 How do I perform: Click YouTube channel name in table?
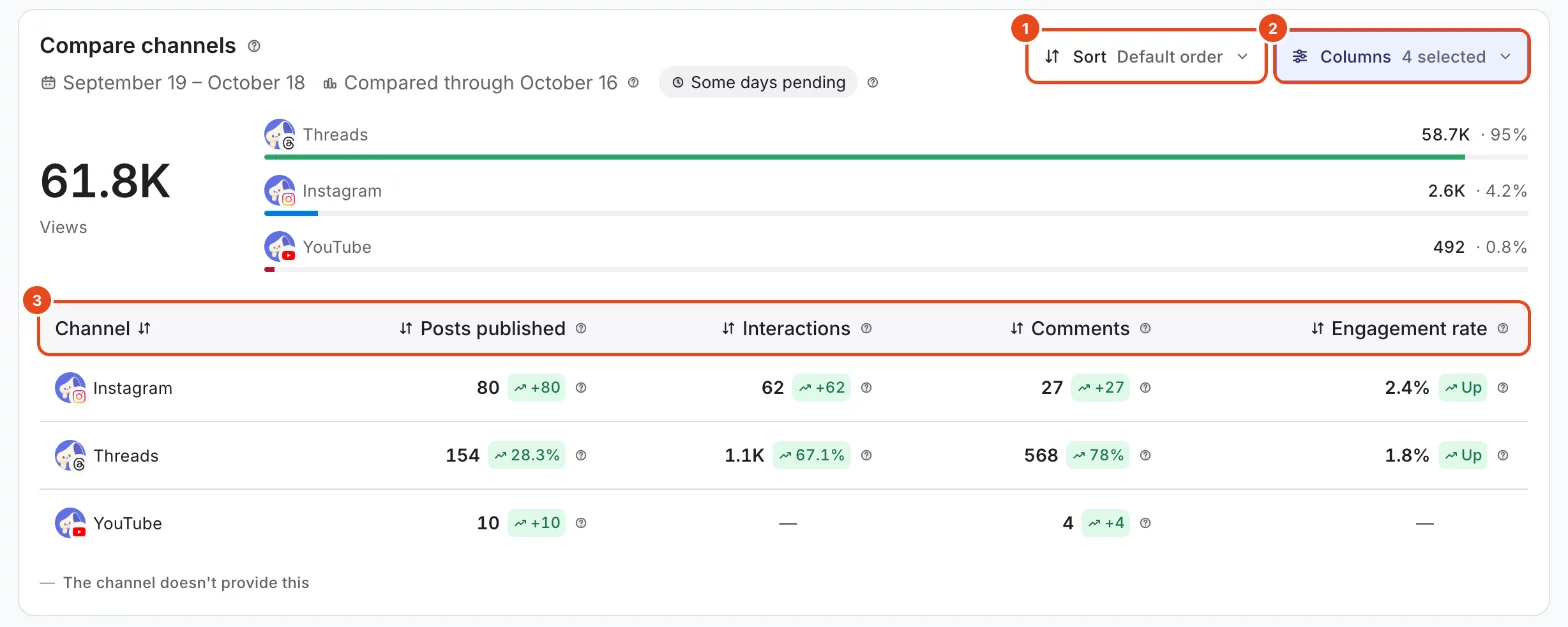point(128,523)
